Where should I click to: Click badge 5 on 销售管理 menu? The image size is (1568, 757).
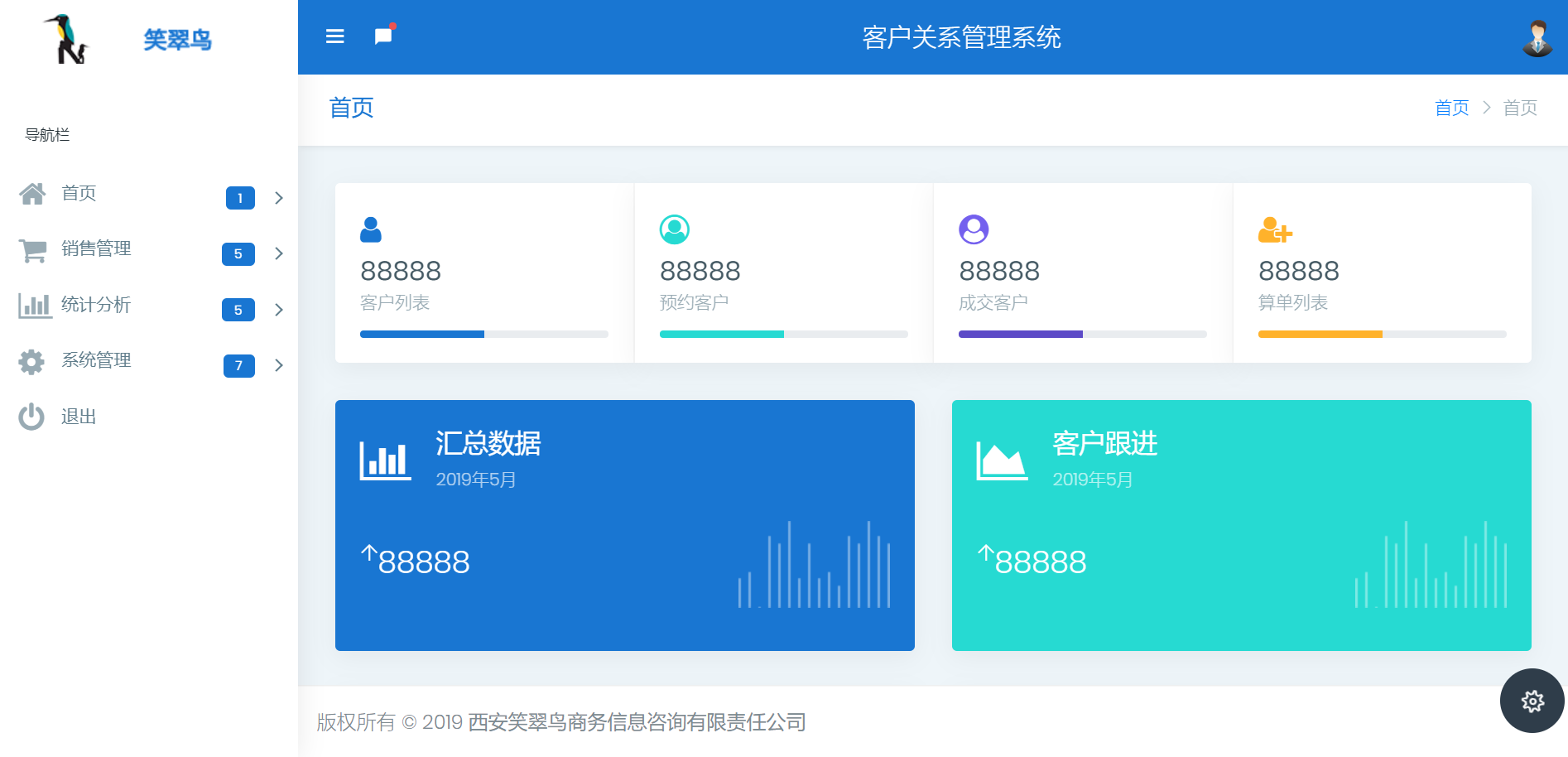click(x=238, y=253)
